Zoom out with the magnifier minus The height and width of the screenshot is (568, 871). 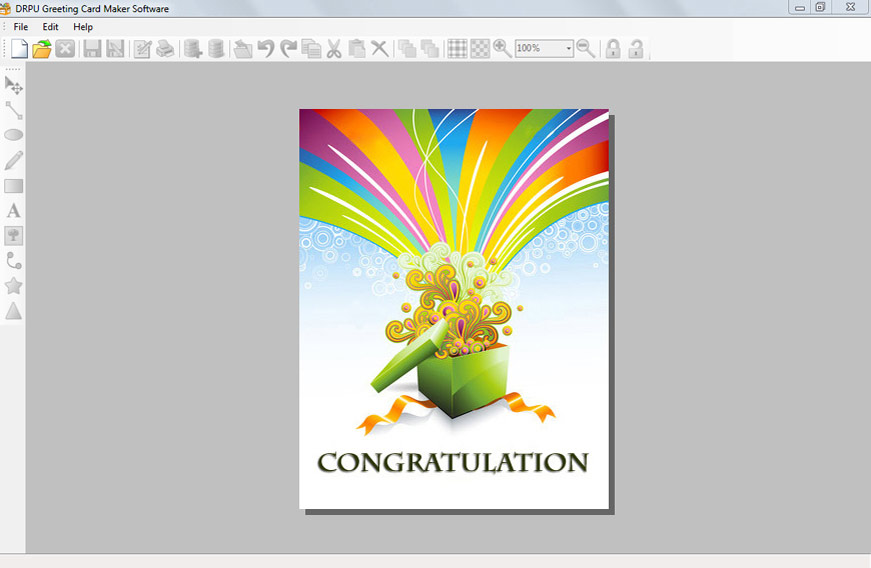point(586,49)
